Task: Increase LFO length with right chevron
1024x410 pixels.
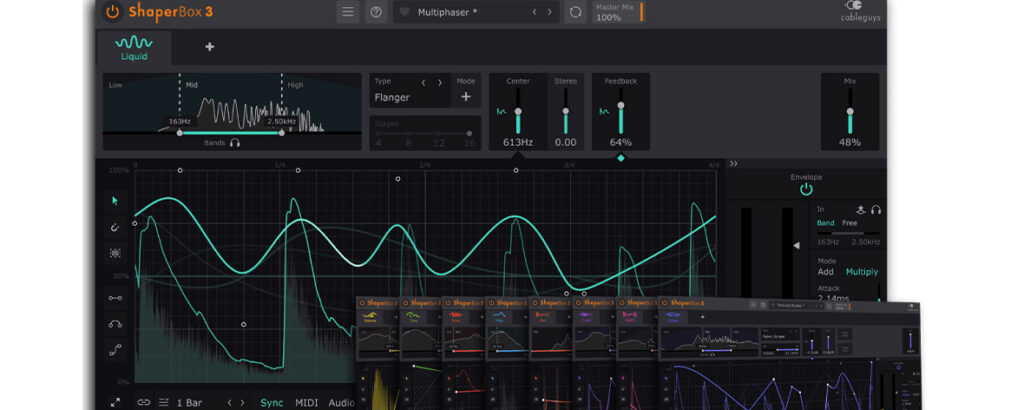Action: pyautogui.click(x=243, y=403)
